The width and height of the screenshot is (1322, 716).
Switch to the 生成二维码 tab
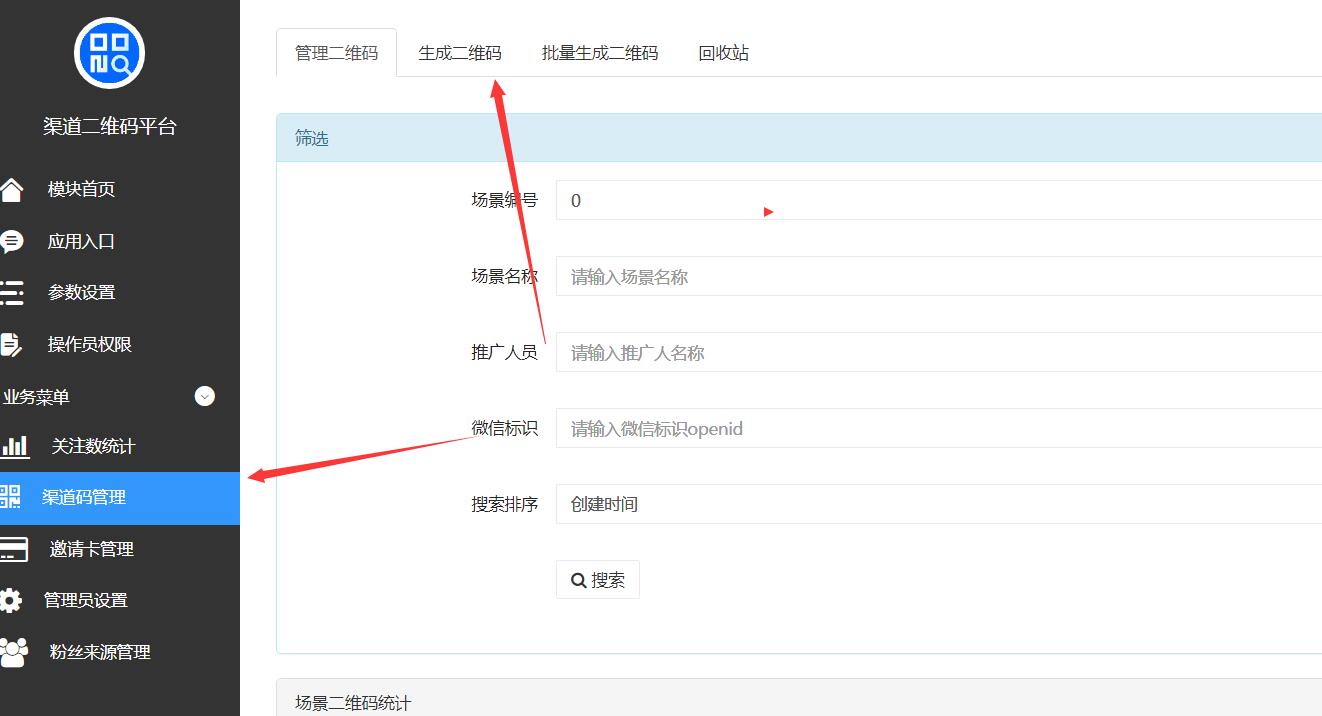(460, 53)
